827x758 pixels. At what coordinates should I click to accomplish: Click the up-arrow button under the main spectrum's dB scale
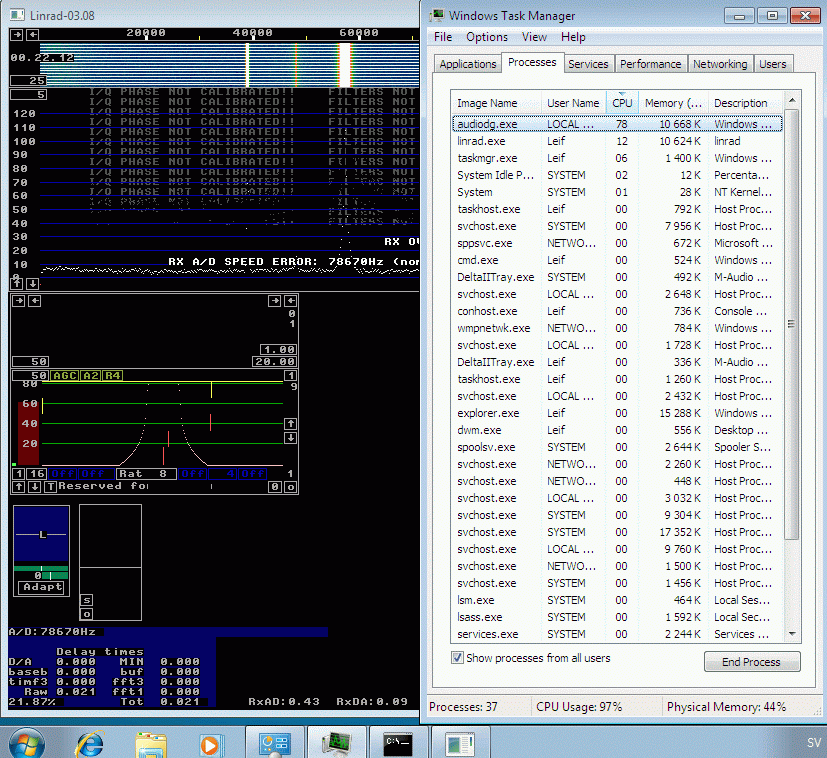[x=17, y=284]
